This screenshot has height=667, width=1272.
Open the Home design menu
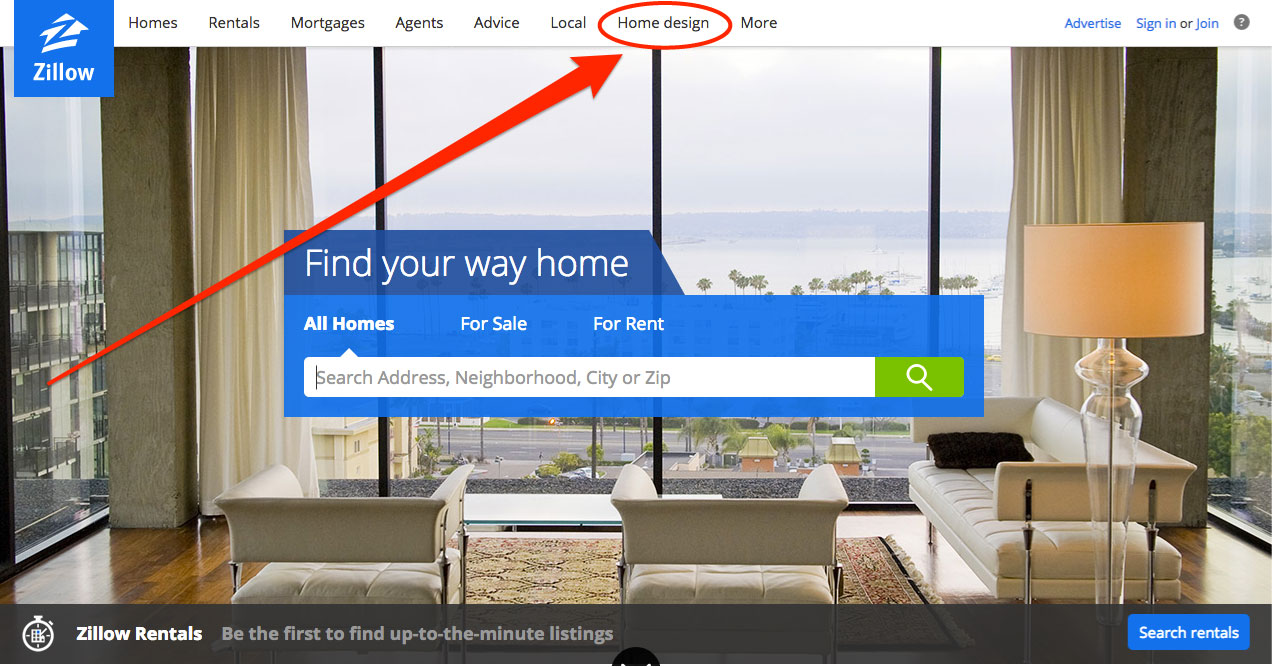pos(664,22)
